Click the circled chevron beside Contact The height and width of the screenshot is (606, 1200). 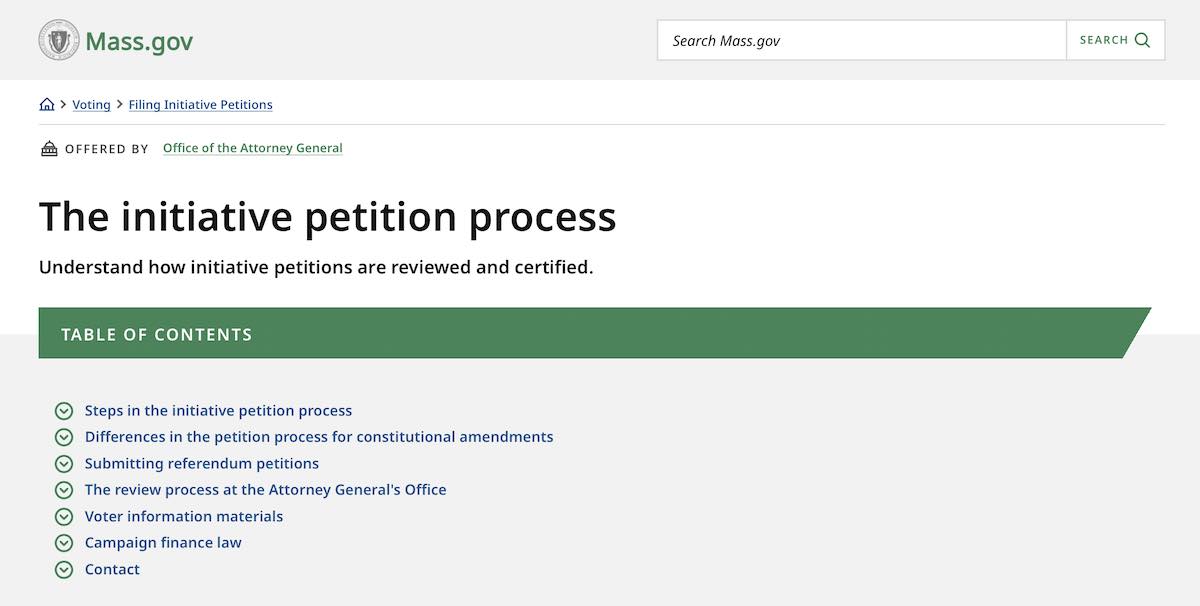pyautogui.click(x=64, y=570)
